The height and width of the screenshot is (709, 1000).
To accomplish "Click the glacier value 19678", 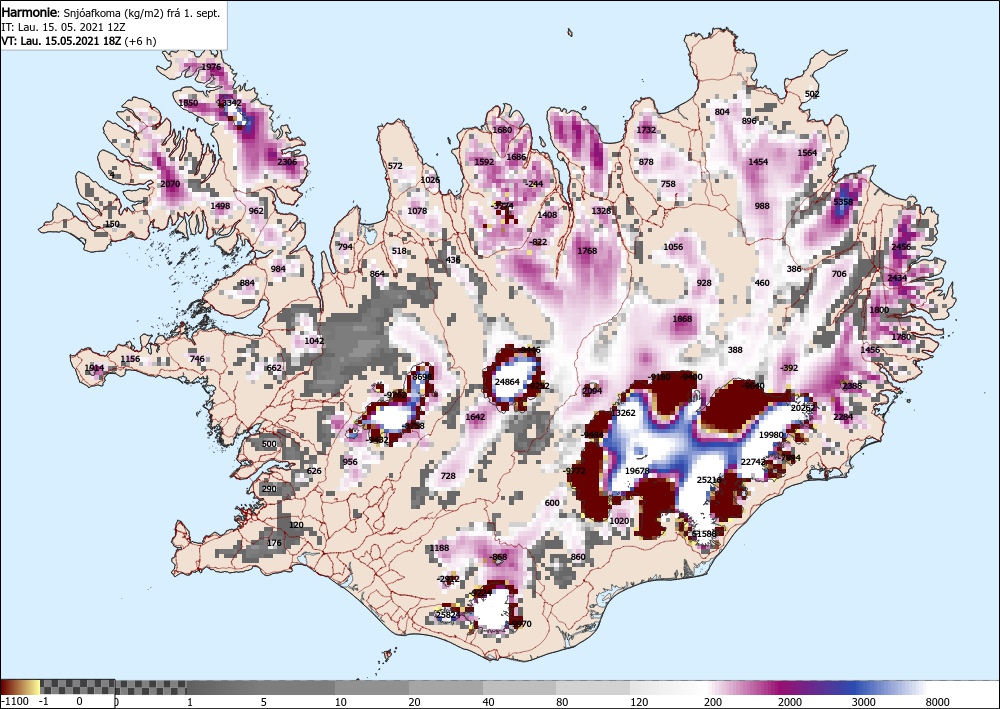I will tap(637, 471).
